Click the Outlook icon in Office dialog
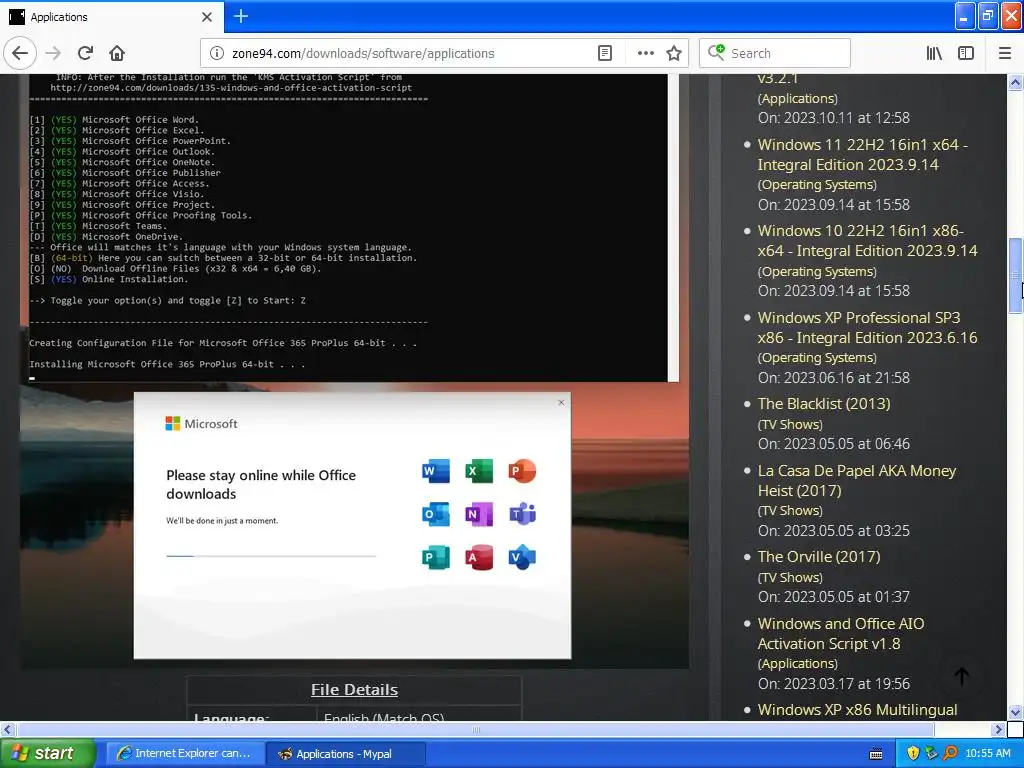The image size is (1024, 768). point(436,514)
